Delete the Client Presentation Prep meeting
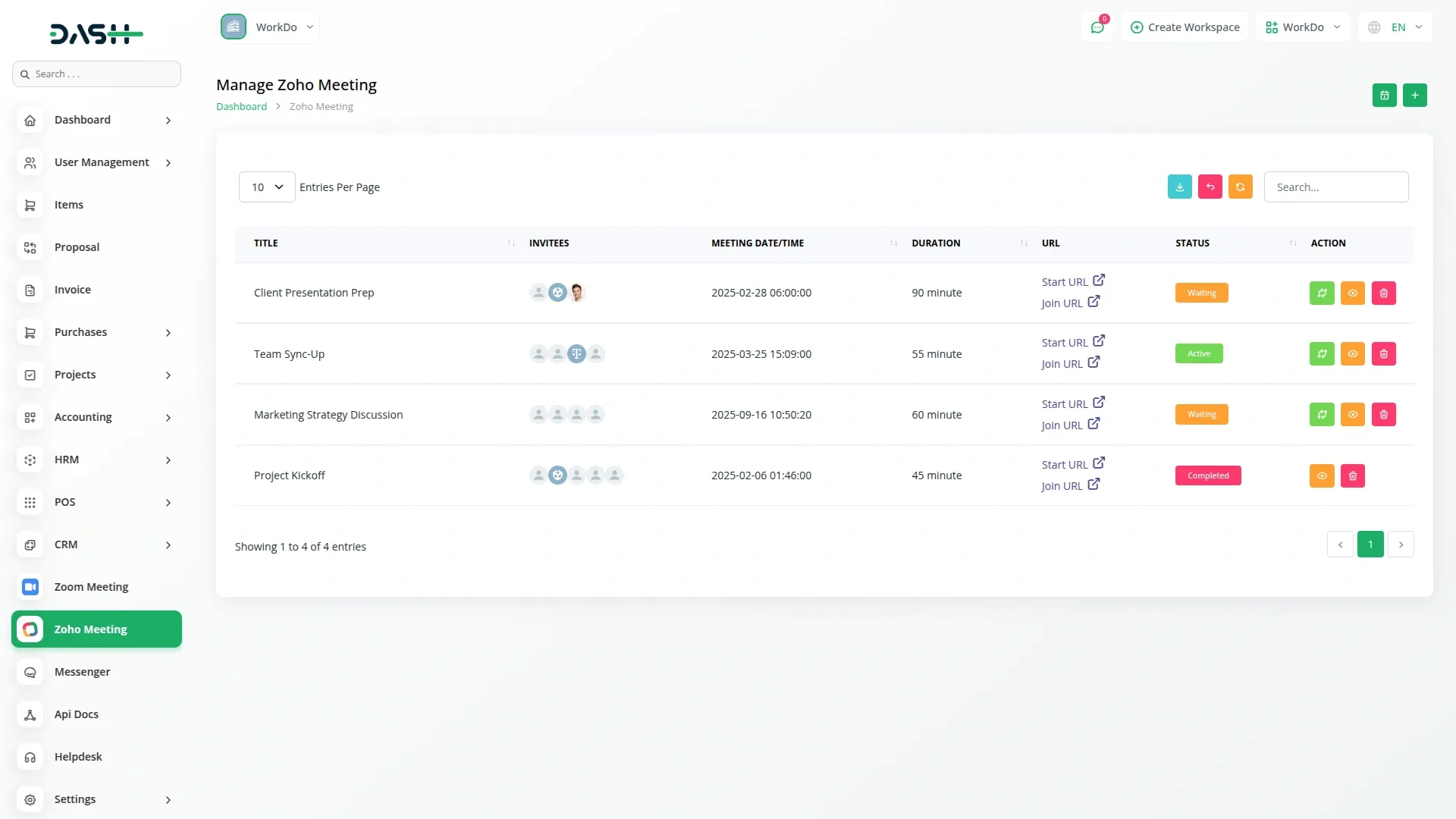This screenshot has height=819, width=1456. pos(1383,293)
